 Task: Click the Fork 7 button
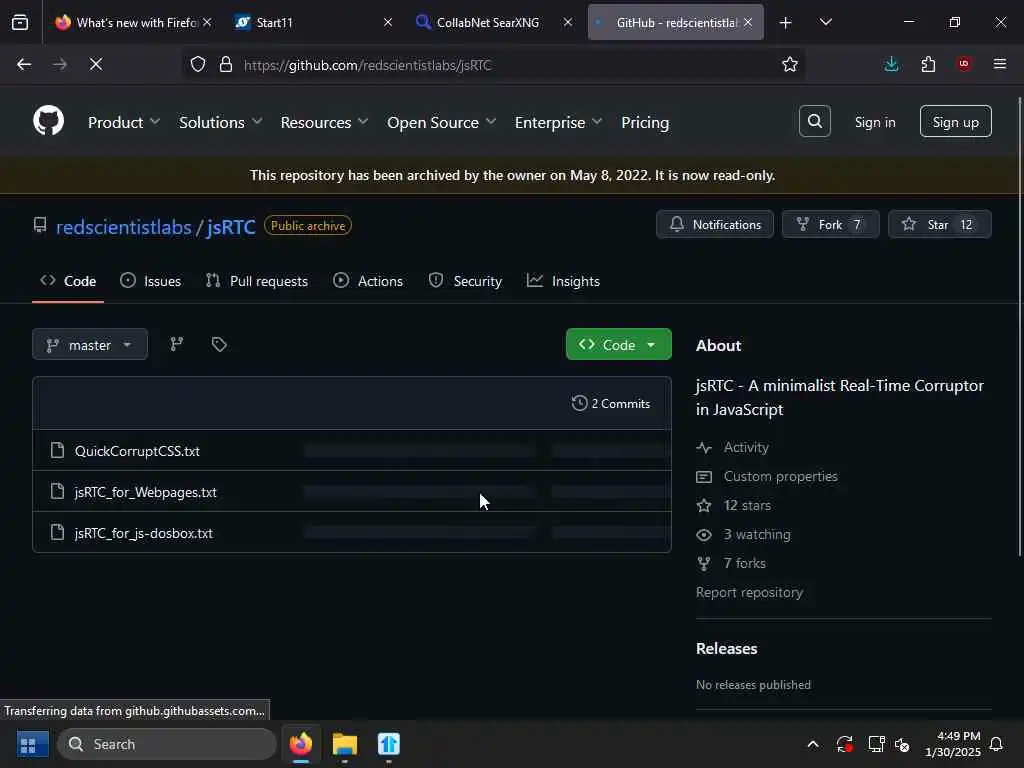(830, 224)
